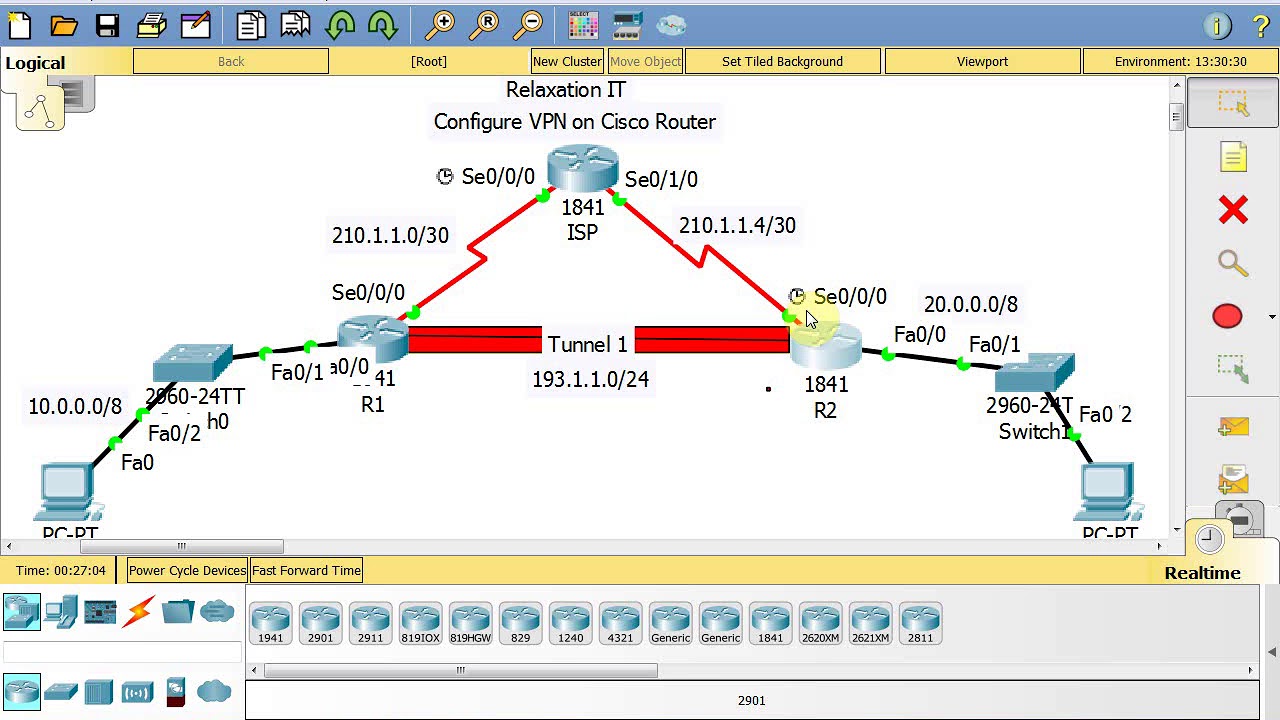1280x720 pixels.
Task: Select the ISP router in topology
Action: coord(583,170)
